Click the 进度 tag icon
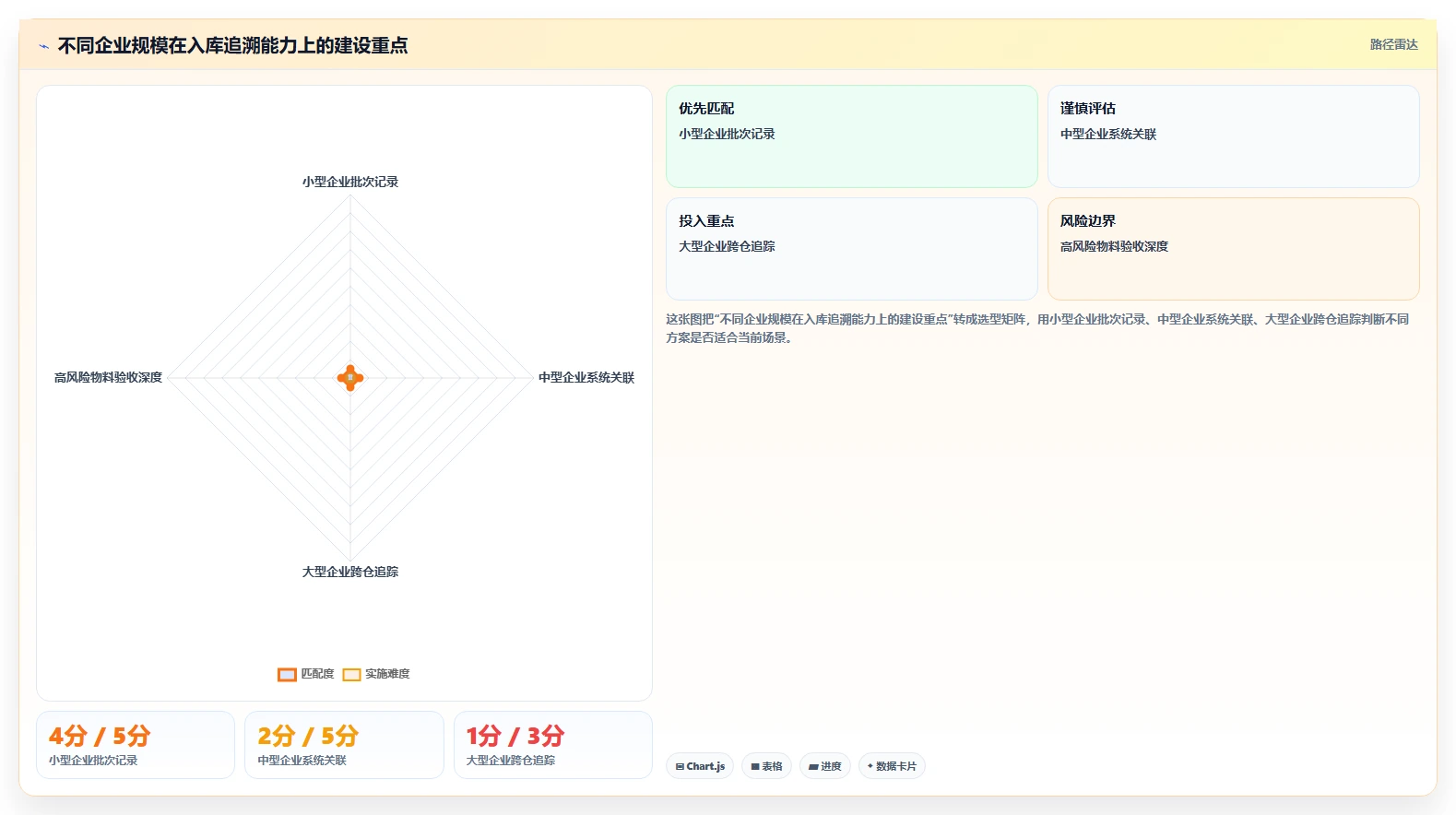The image size is (1456, 815). pos(813,766)
